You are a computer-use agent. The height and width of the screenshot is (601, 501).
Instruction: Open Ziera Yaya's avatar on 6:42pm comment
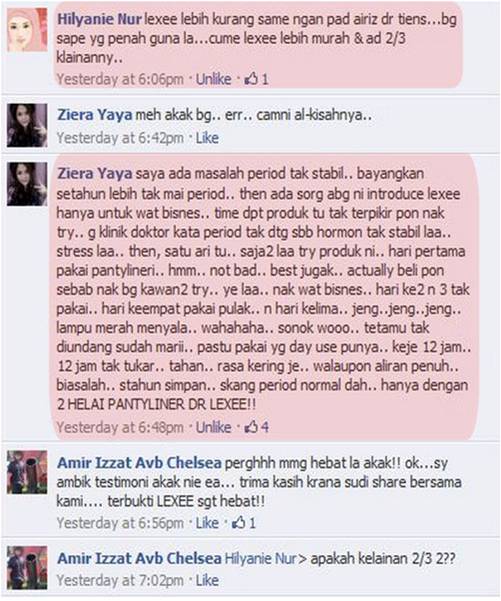click(27, 125)
